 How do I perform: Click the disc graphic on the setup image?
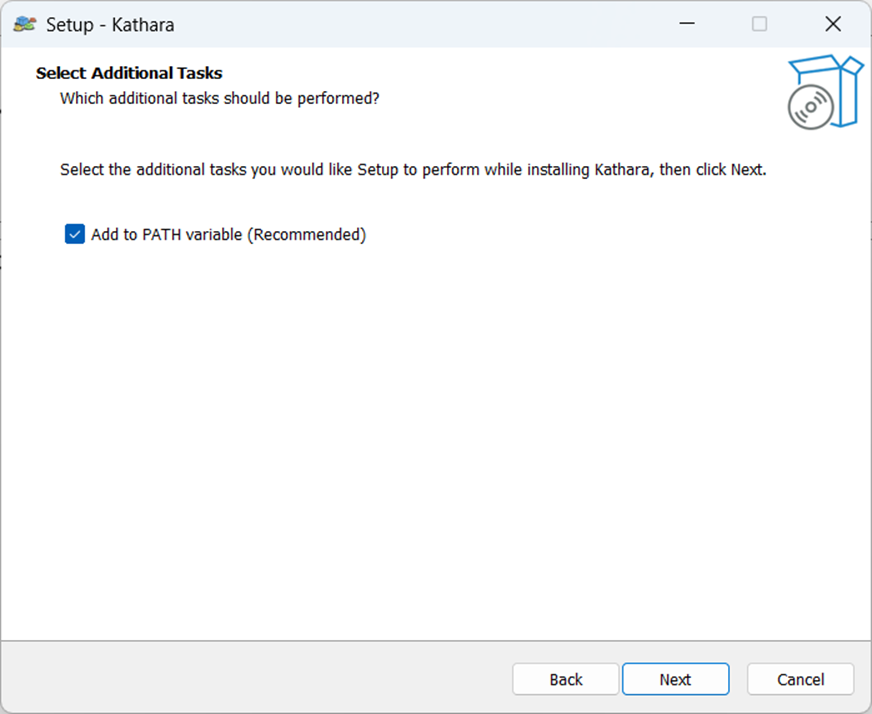(807, 108)
